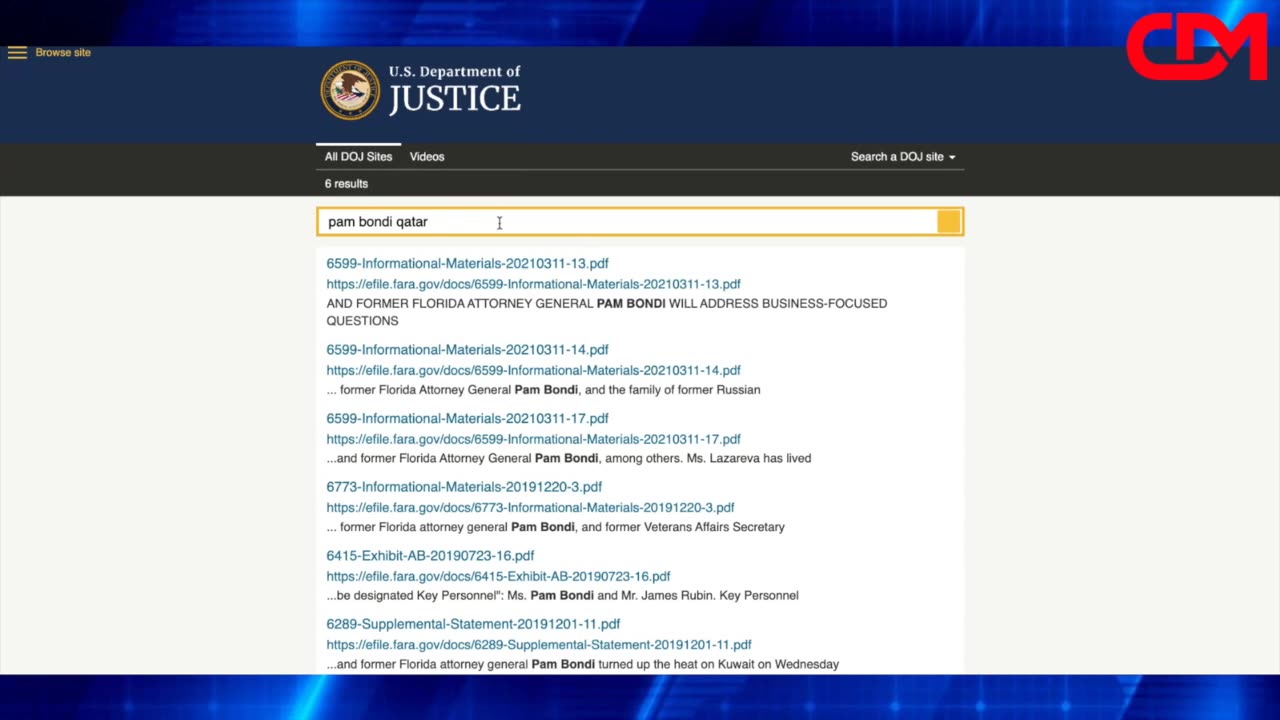Open efile.fara.gov URL for 6415-Exhibit-AB-20190723-16.pdf
Screen dimensions: 1280x720
[x=498, y=576]
